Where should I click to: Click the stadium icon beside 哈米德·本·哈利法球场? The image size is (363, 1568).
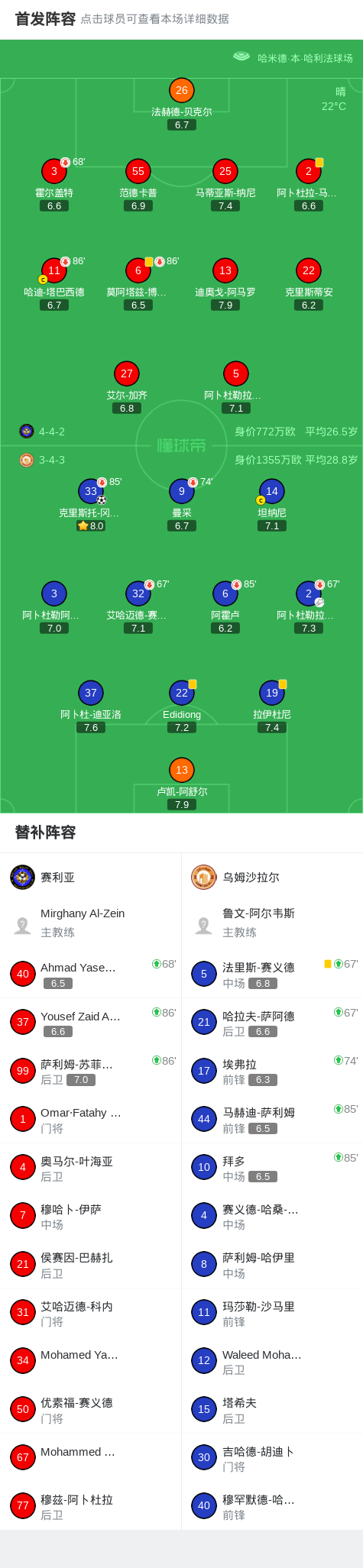pos(241,57)
